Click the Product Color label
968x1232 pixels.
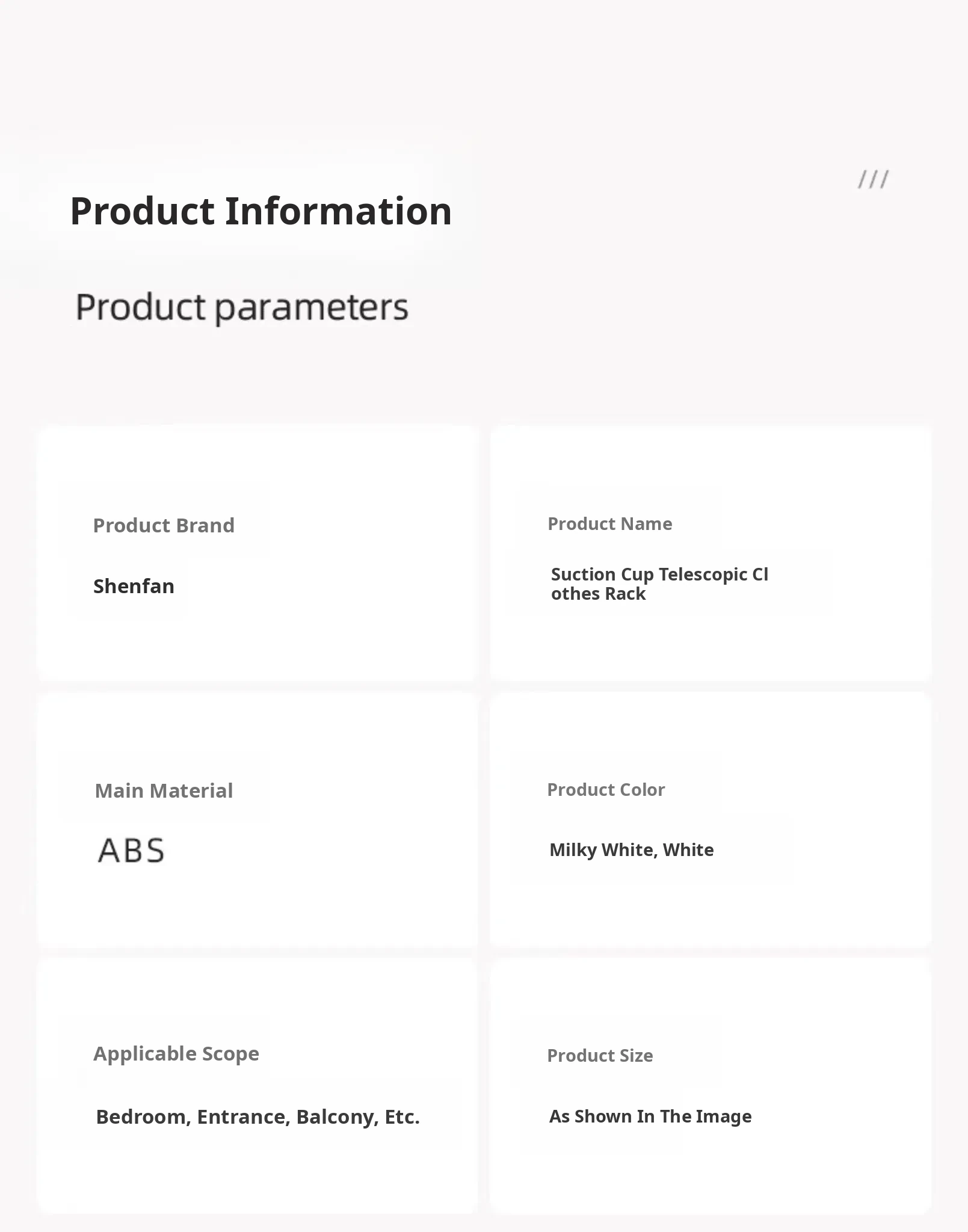click(x=606, y=790)
